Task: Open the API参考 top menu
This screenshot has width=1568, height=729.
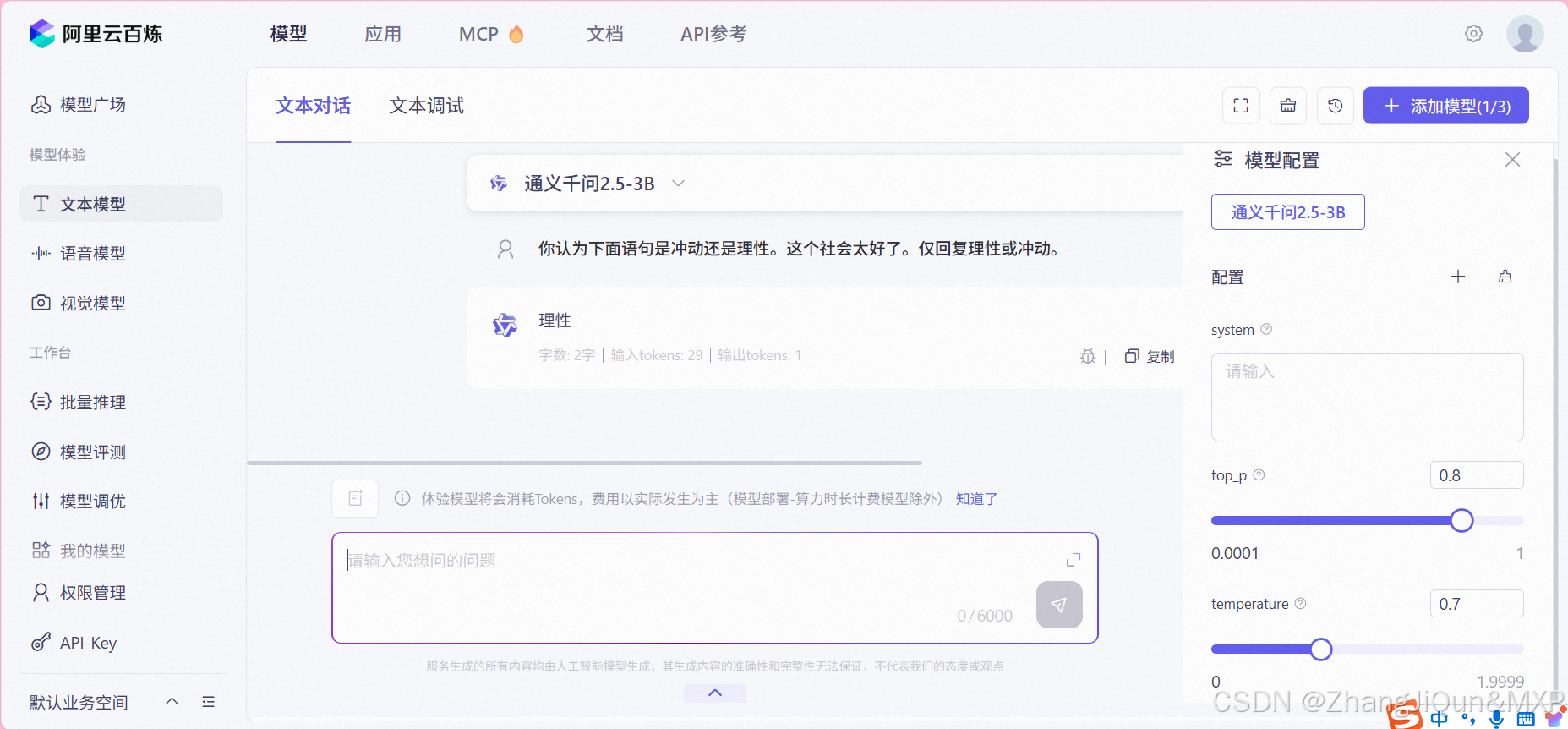Action: point(713,34)
